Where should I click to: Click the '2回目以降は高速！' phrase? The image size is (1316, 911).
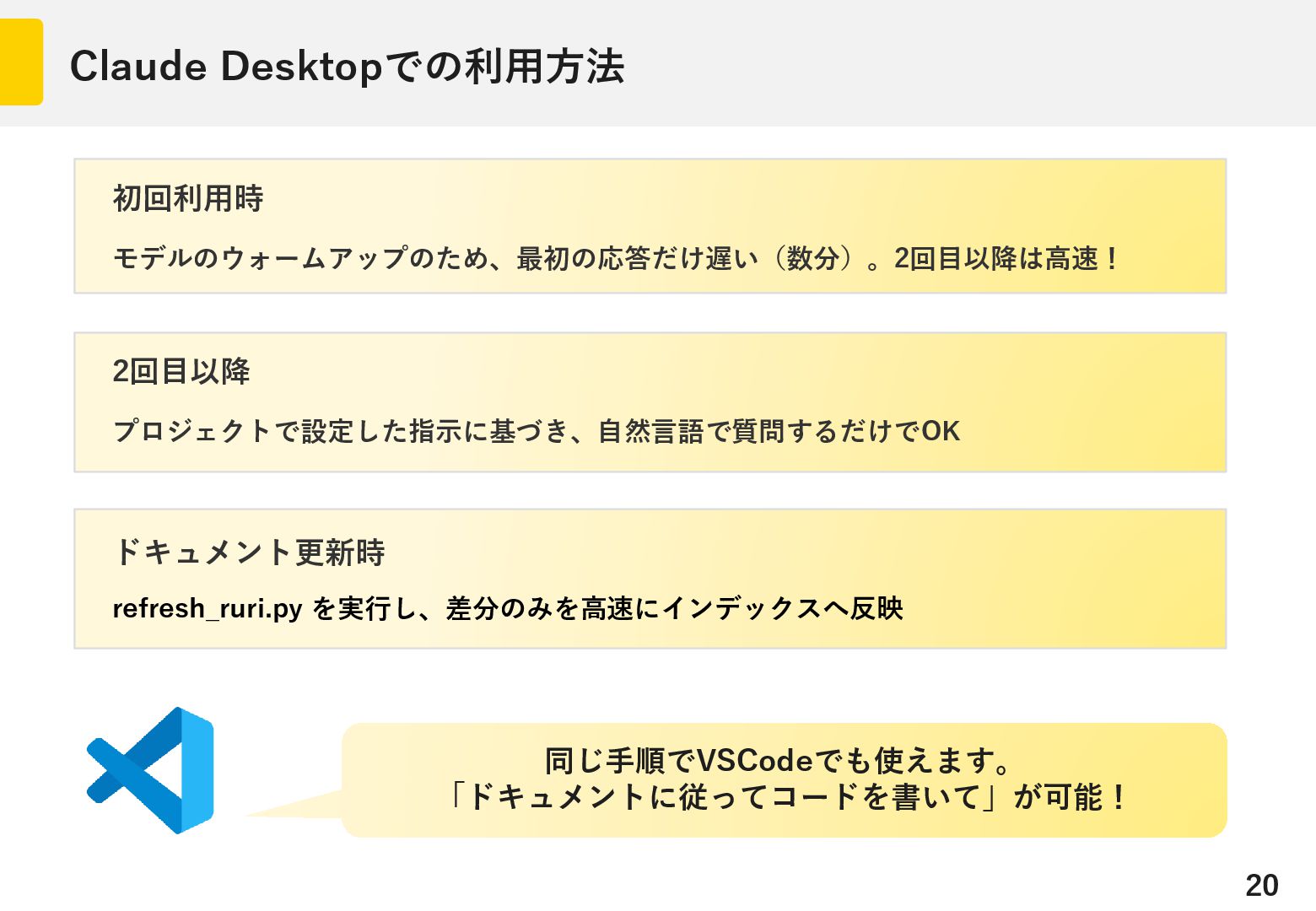[1007, 258]
